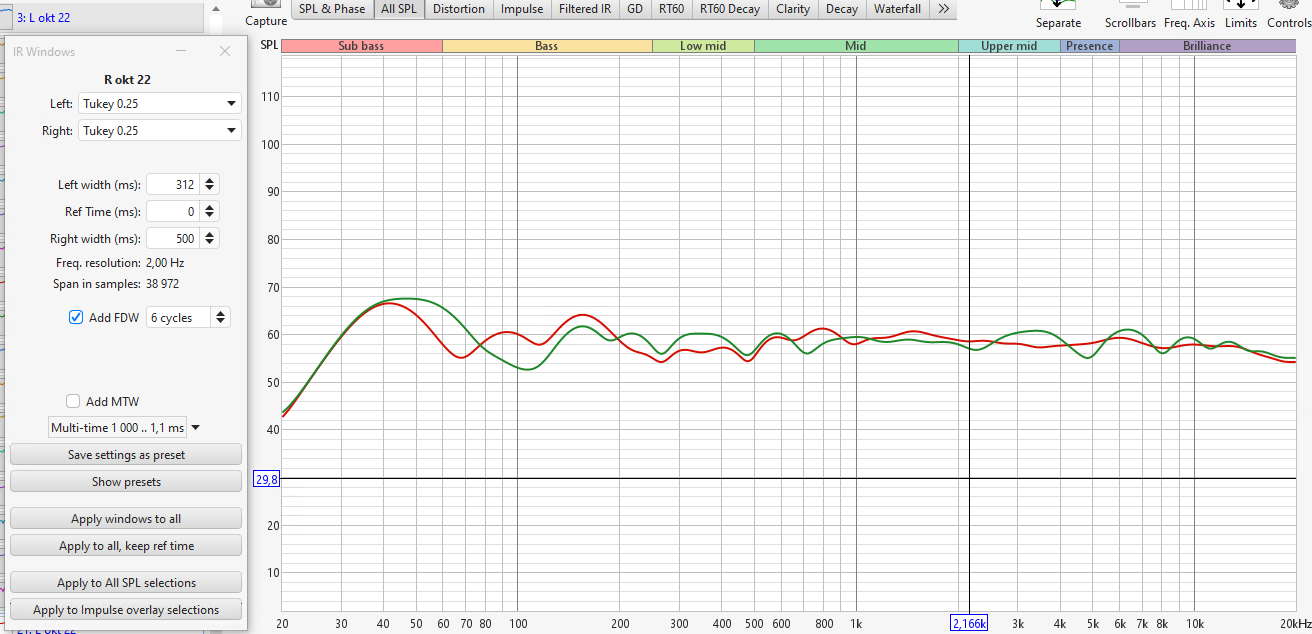Open the Clarity tab

click(x=793, y=9)
